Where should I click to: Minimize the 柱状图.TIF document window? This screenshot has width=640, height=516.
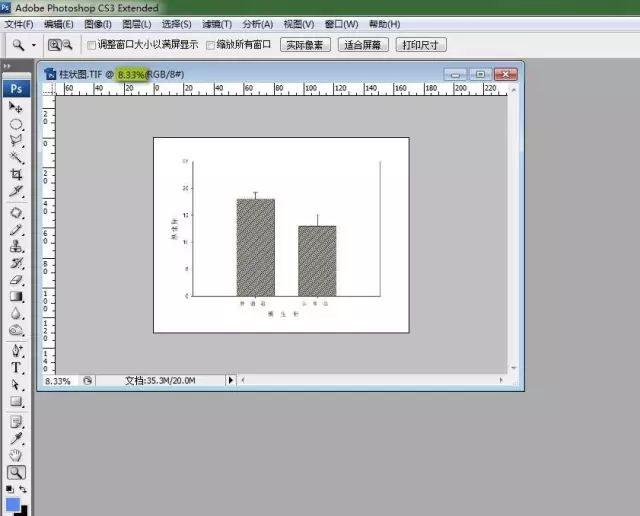click(456, 74)
